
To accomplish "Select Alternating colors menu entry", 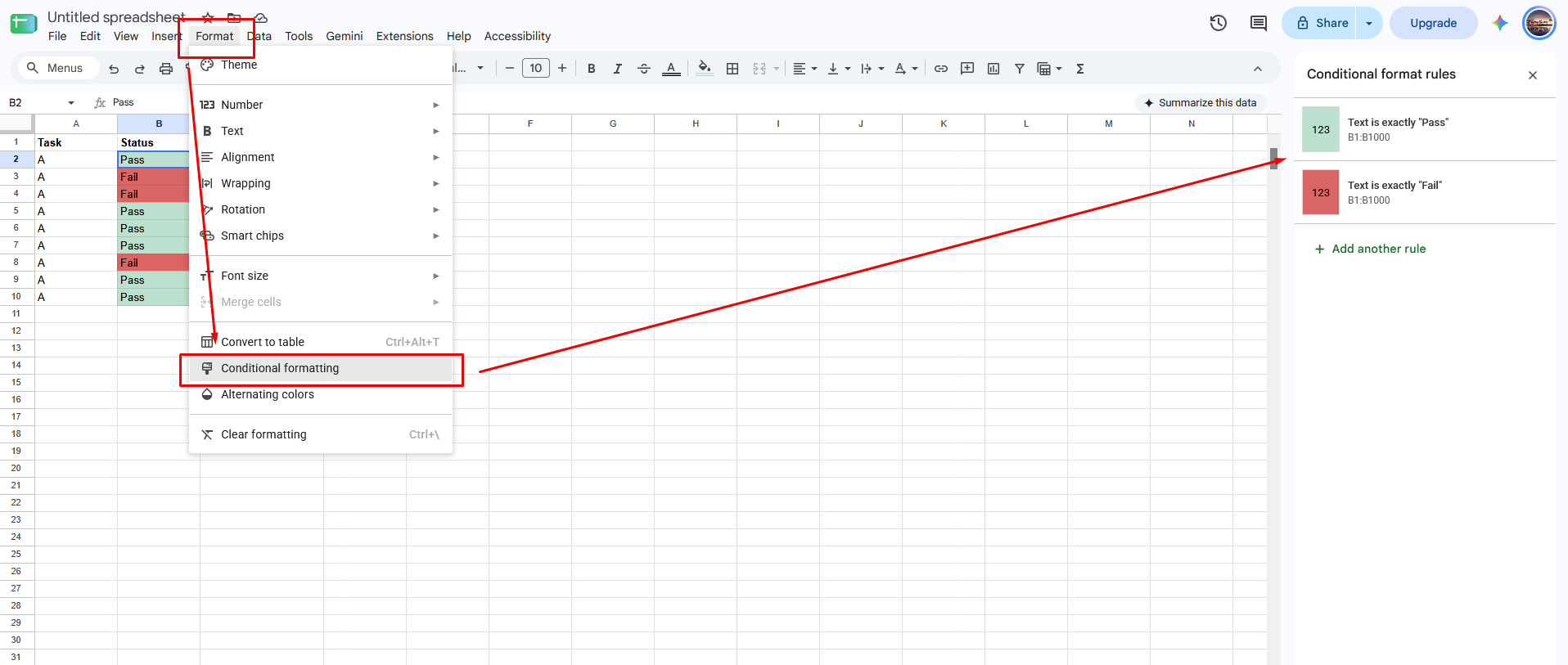I will (x=321, y=394).
